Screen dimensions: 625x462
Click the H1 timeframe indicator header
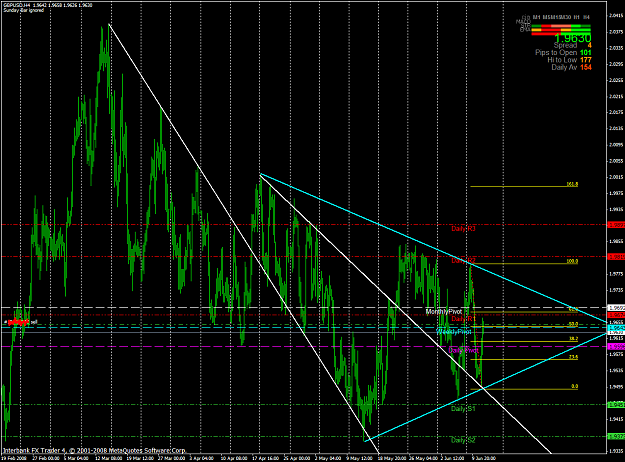click(576, 17)
